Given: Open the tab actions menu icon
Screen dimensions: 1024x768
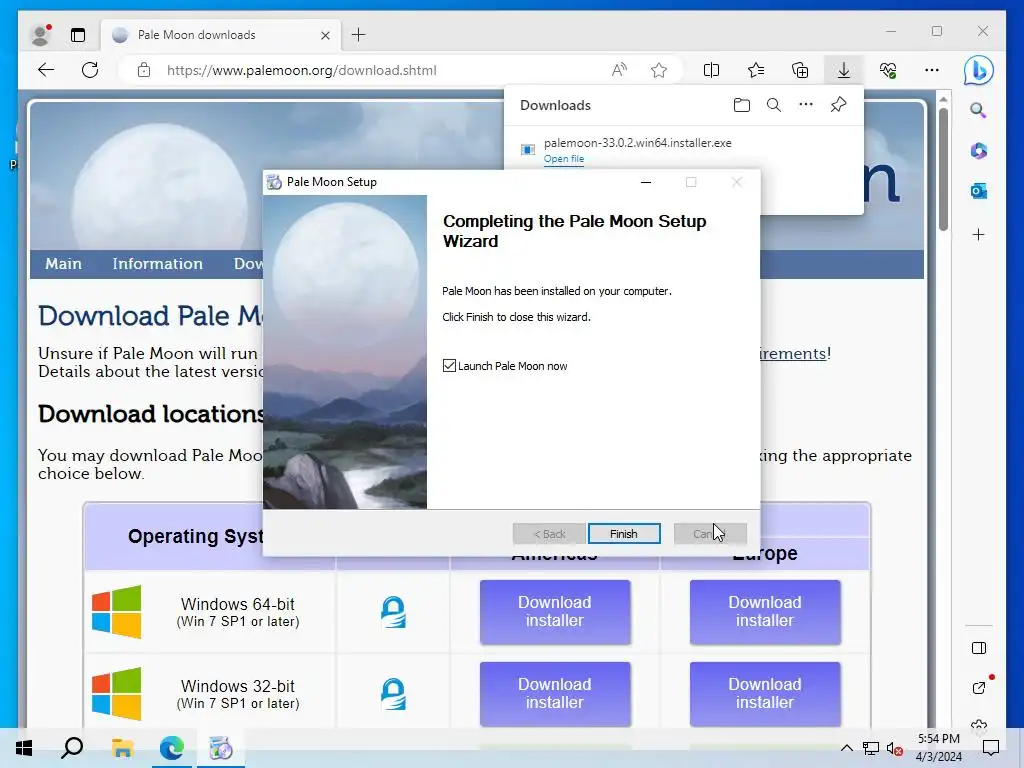Looking at the screenshot, I should tap(78, 35).
